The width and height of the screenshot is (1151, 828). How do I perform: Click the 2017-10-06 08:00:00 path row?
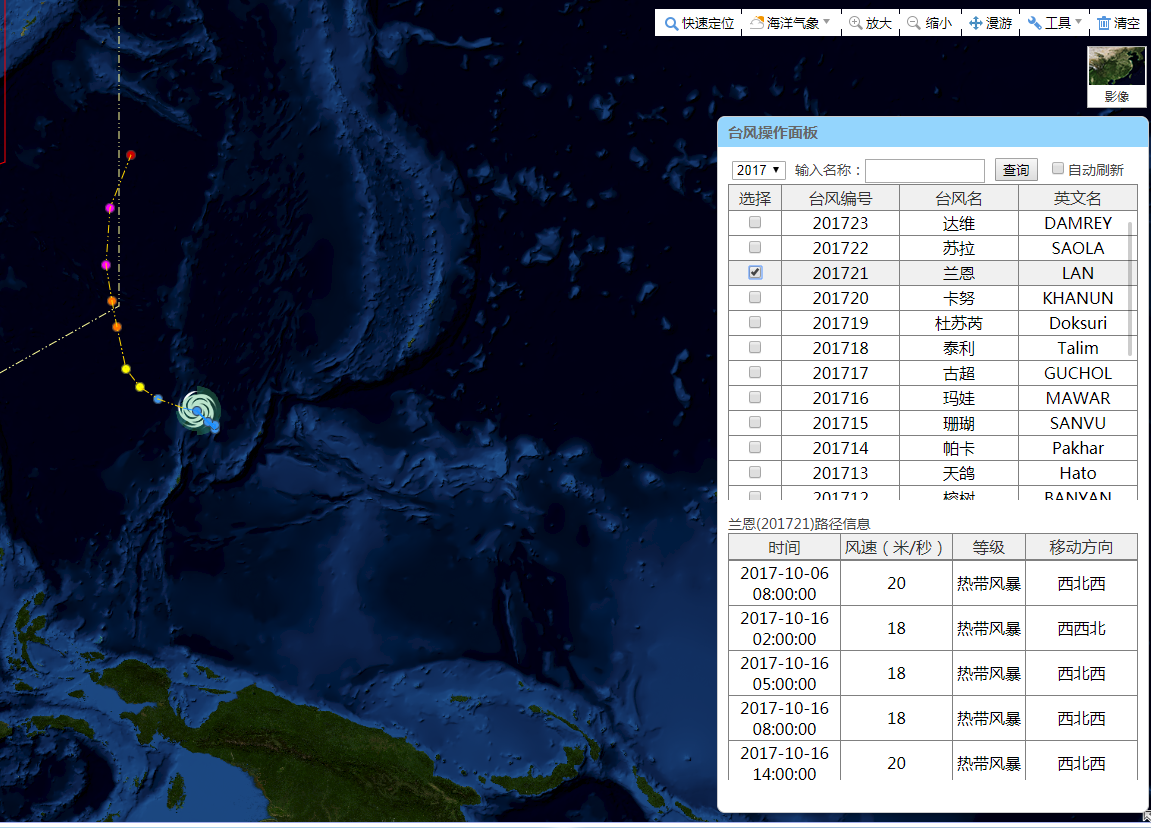932,584
